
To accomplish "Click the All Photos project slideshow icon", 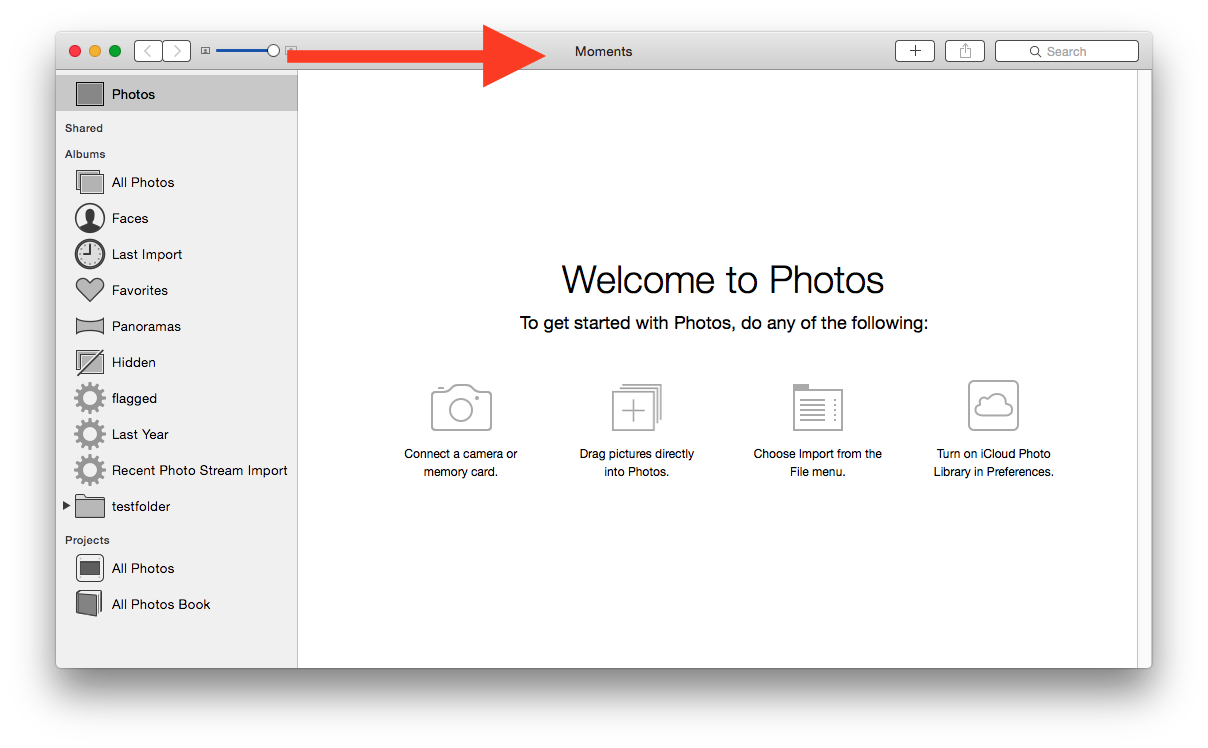I will coord(90,568).
